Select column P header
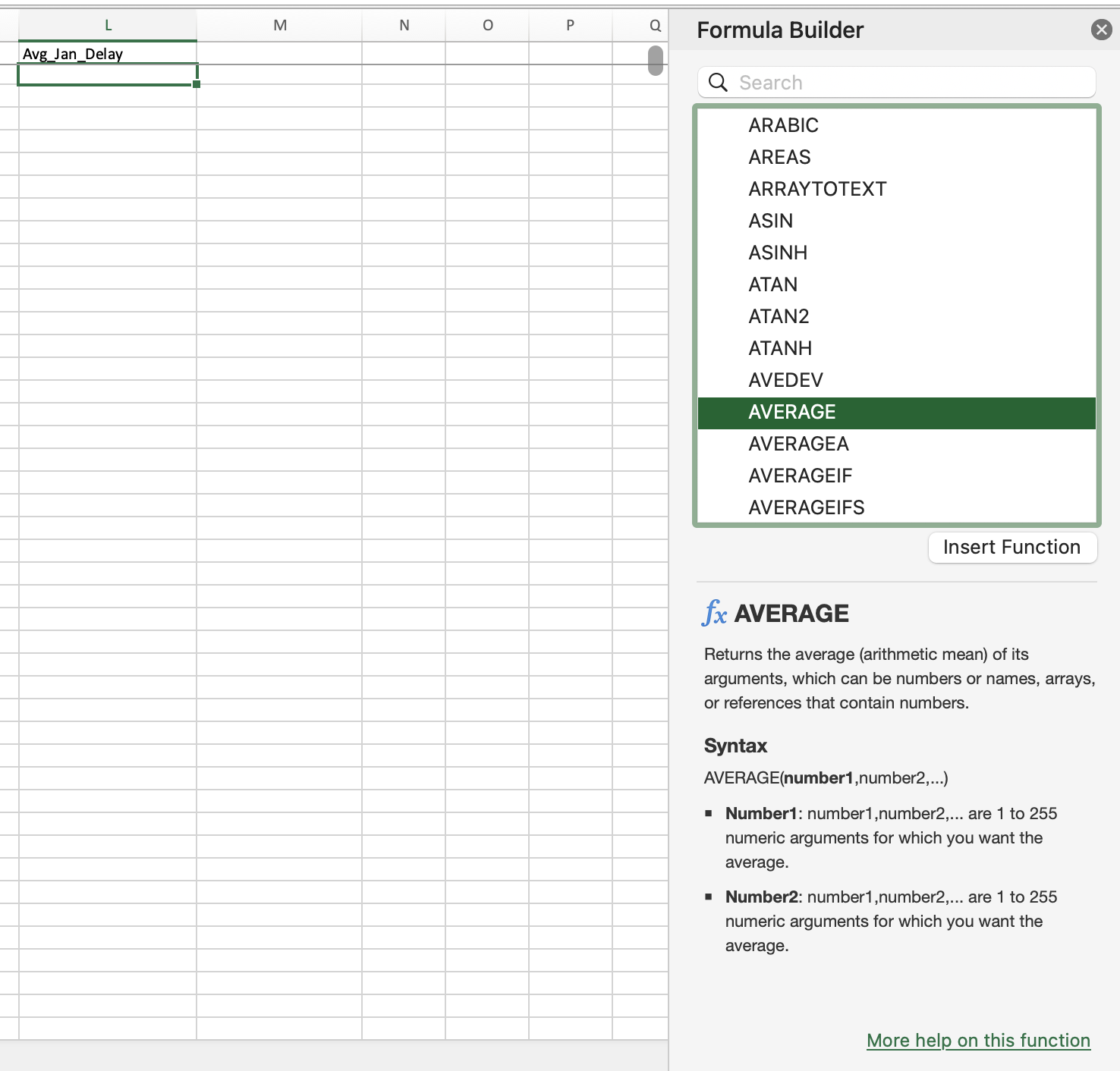The image size is (1120, 1071). (569, 24)
